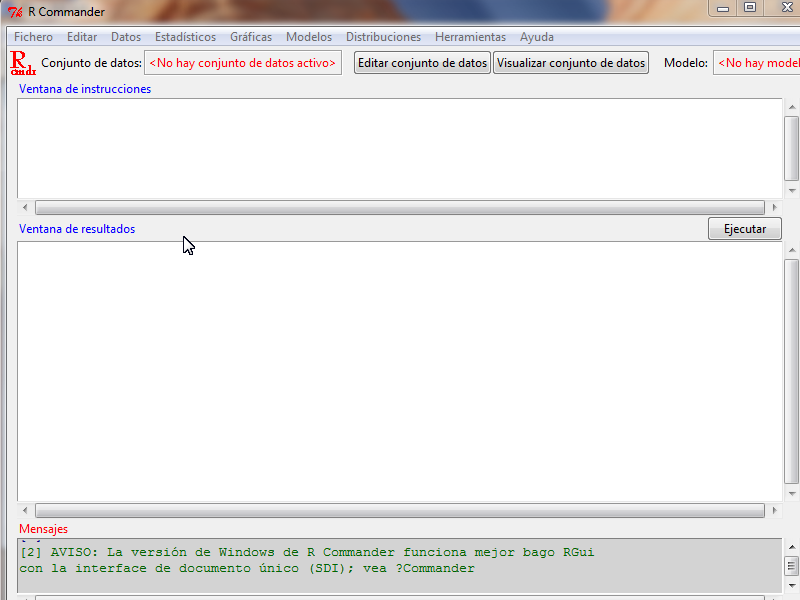Viewport: 800px width, 600px height.
Task: Click the instructions window scroll-down arrow
Action: 792,191
